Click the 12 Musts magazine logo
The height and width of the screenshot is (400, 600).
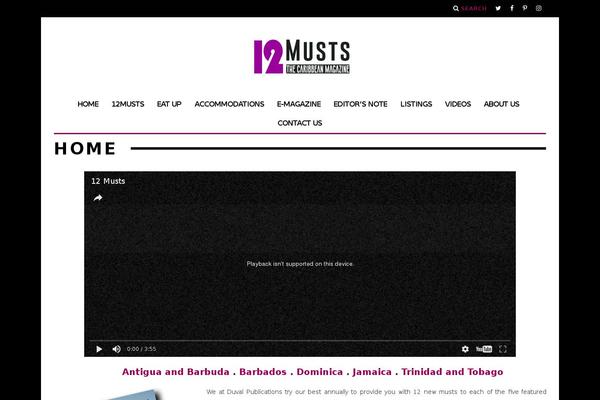[x=302, y=57]
